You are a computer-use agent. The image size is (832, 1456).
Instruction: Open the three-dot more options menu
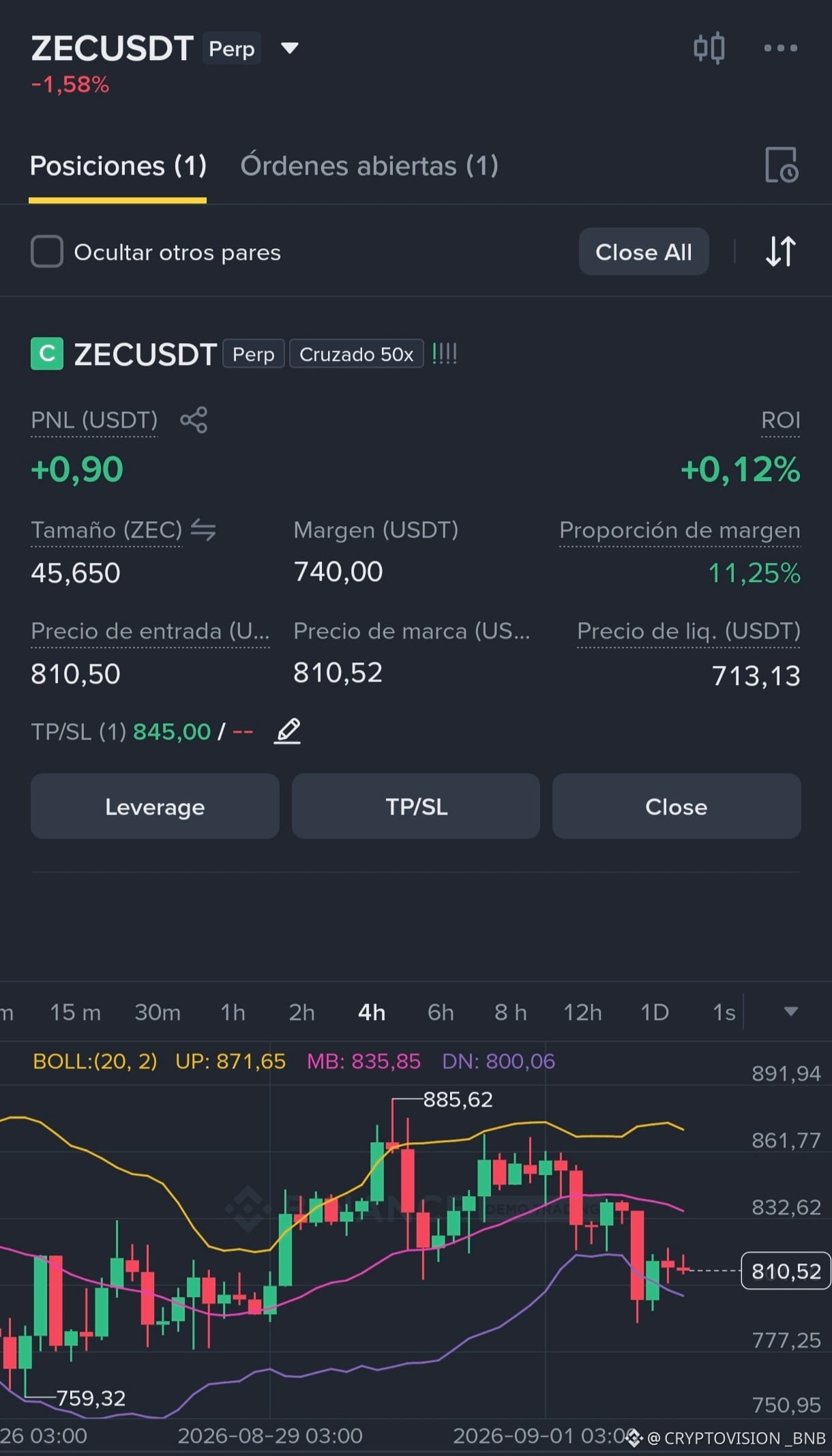(x=780, y=48)
